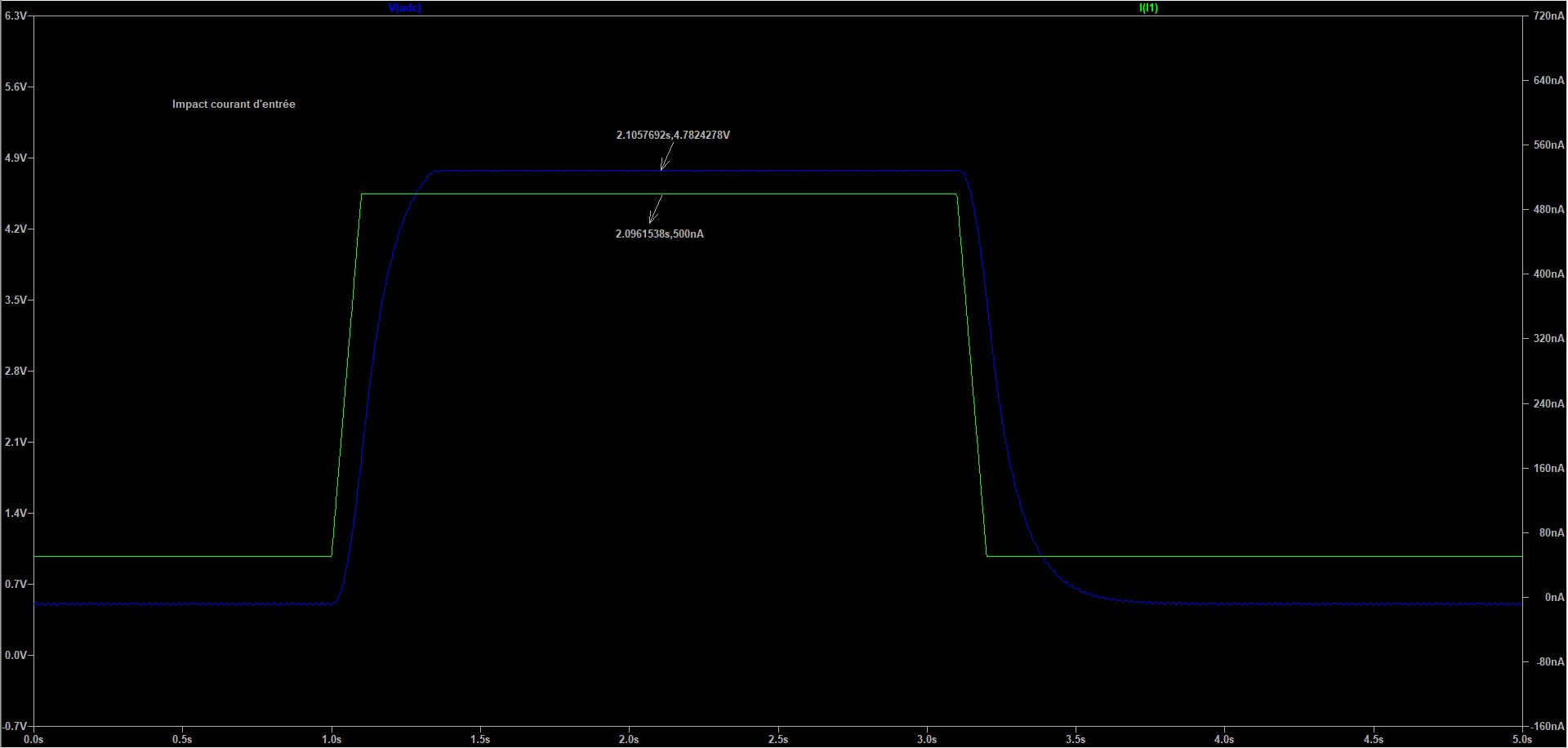
Task: Click the positive 80nA right axis label
Action: (x=1552, y=533)
